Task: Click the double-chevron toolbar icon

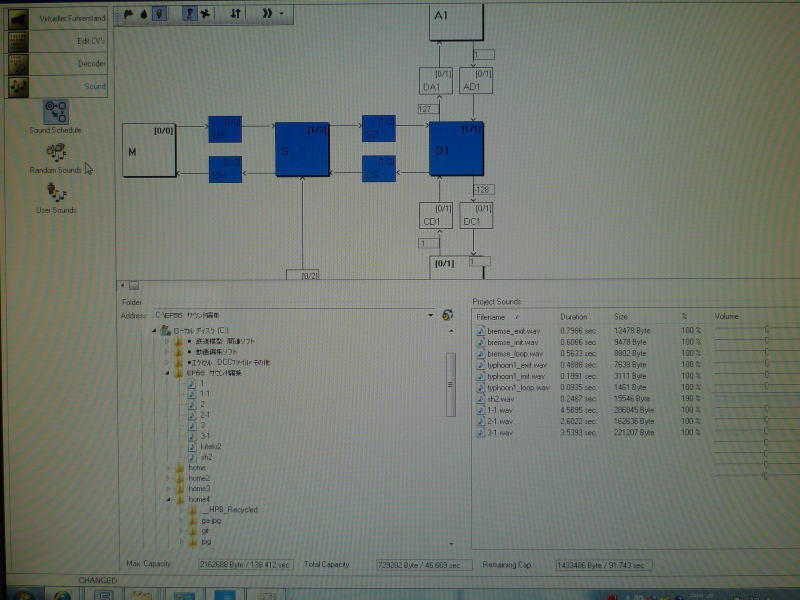Action: pyautogui.click(x=267, y=14)
